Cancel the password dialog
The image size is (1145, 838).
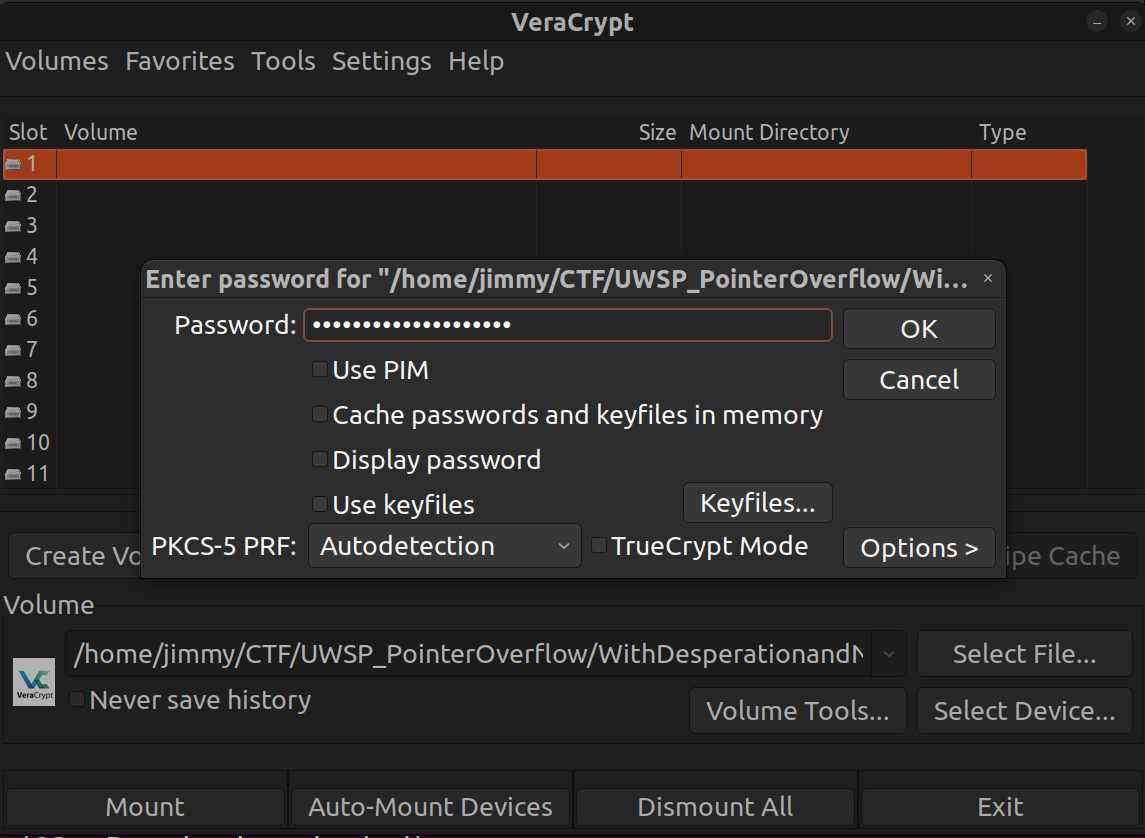919,380
